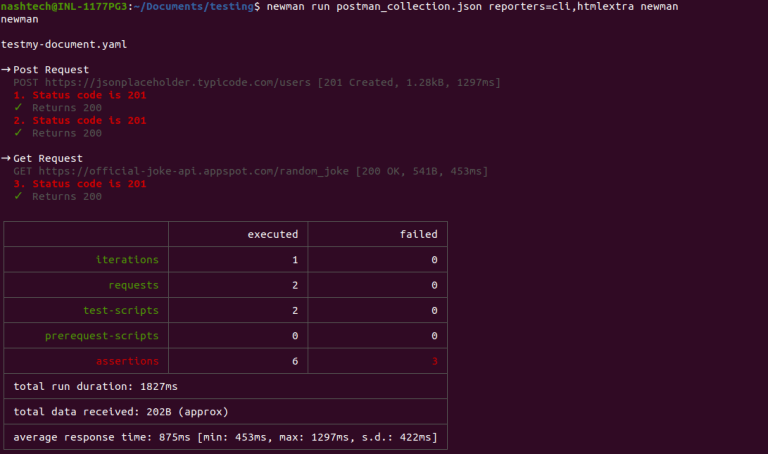Click the average response time line
768x454 pixels.
(225, 437)
